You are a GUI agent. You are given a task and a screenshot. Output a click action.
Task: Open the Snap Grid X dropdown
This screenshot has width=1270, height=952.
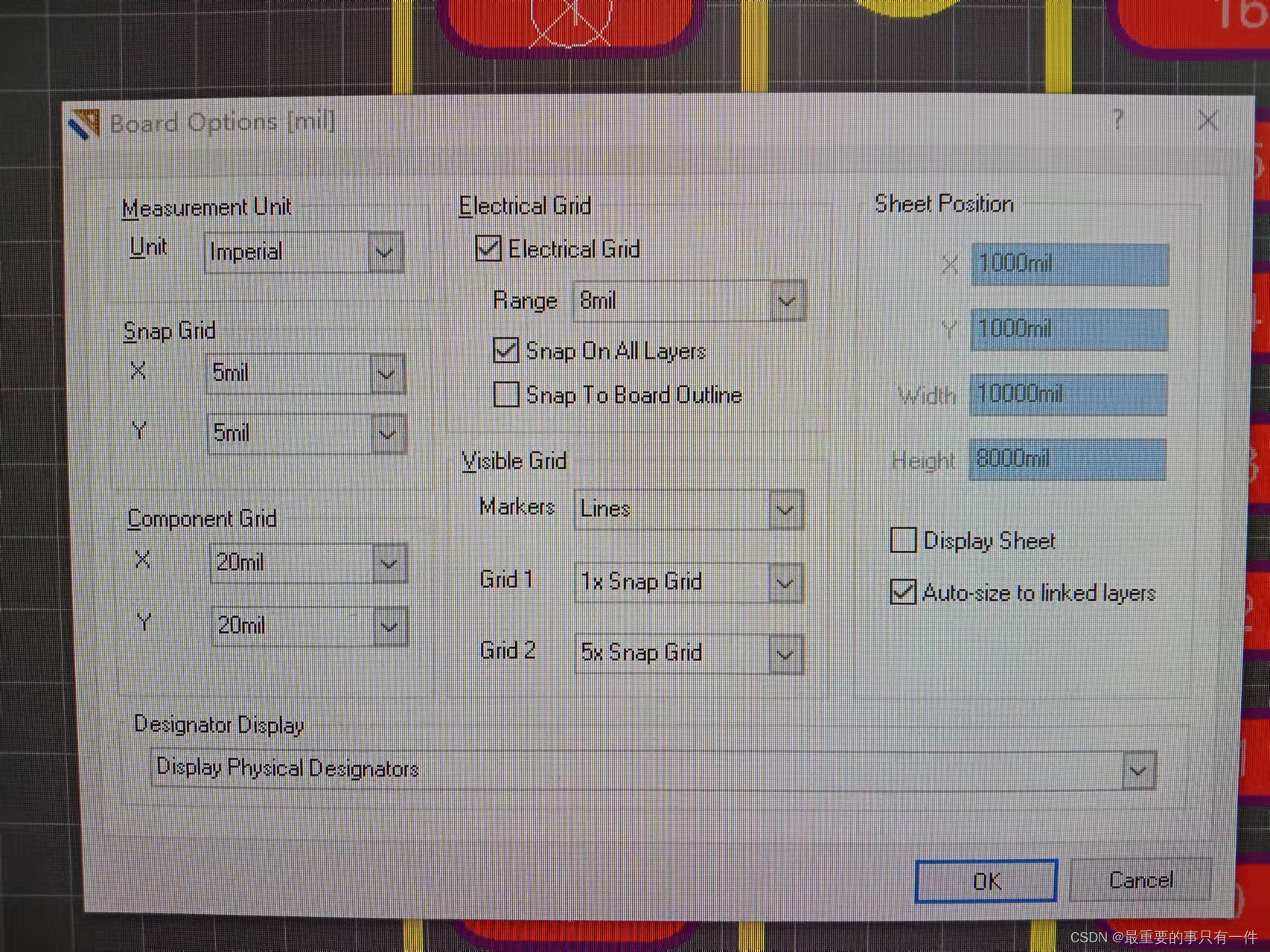click(386, 373)
